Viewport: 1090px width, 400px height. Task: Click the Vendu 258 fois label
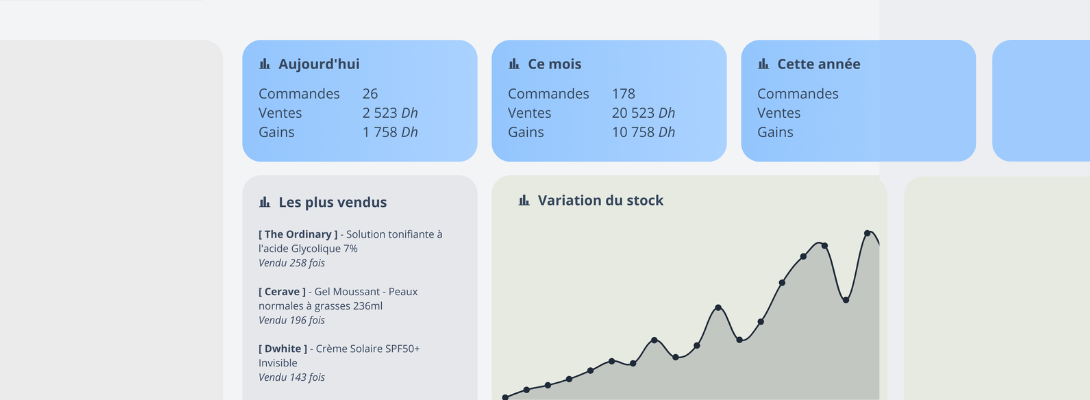click(x=291, y=263)
